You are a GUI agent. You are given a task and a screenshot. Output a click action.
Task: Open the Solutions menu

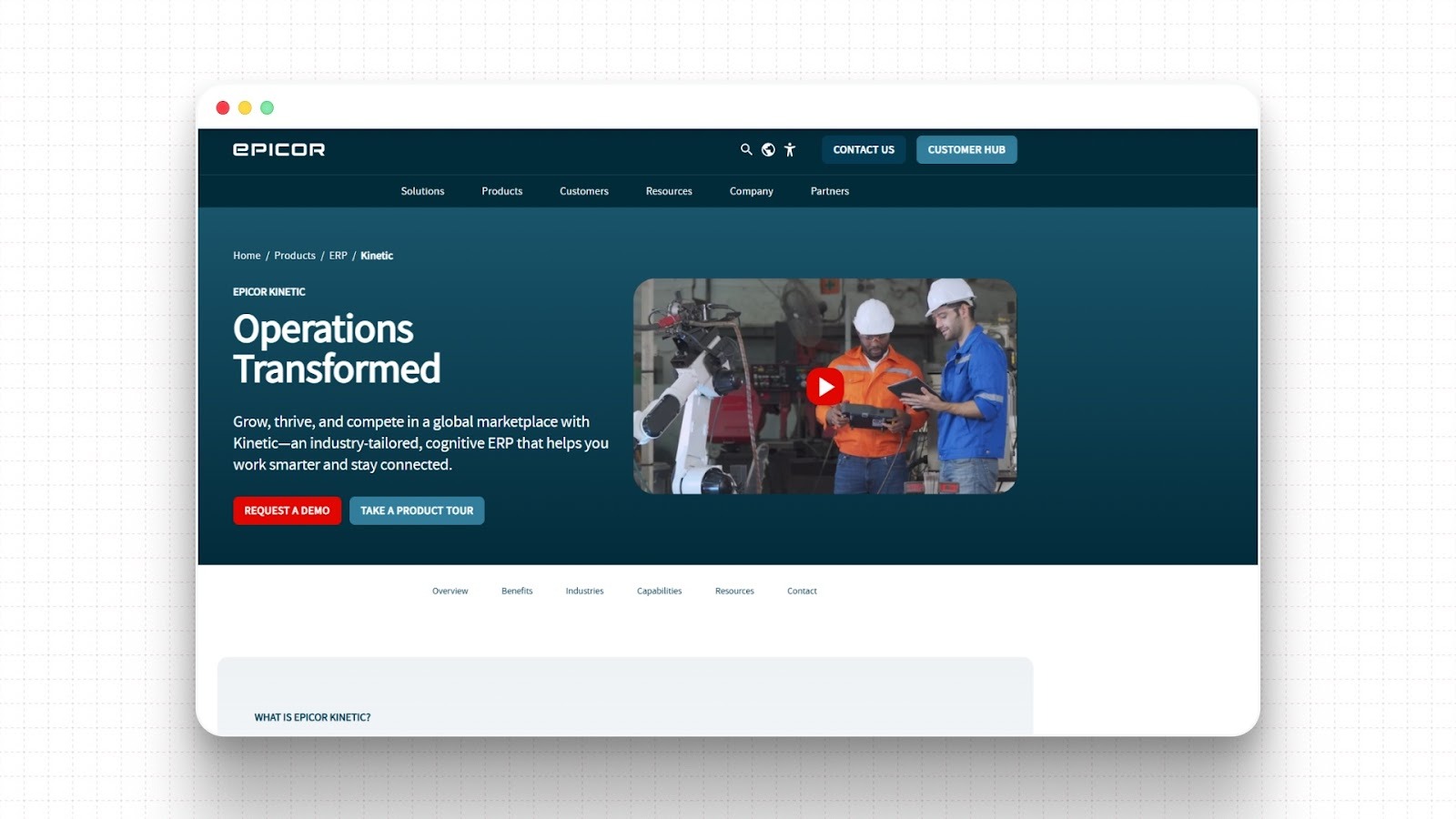coord(422,191)
